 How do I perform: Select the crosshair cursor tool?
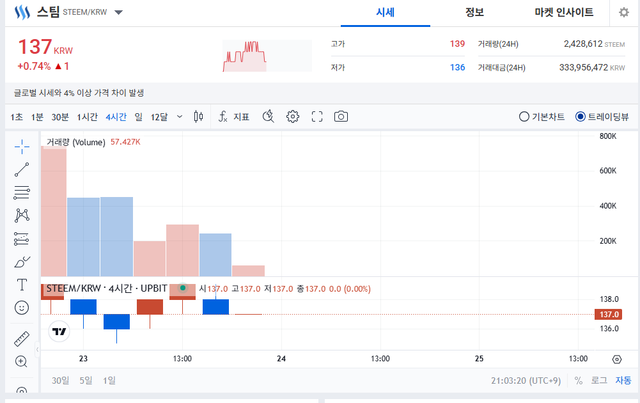pos(22,146)
